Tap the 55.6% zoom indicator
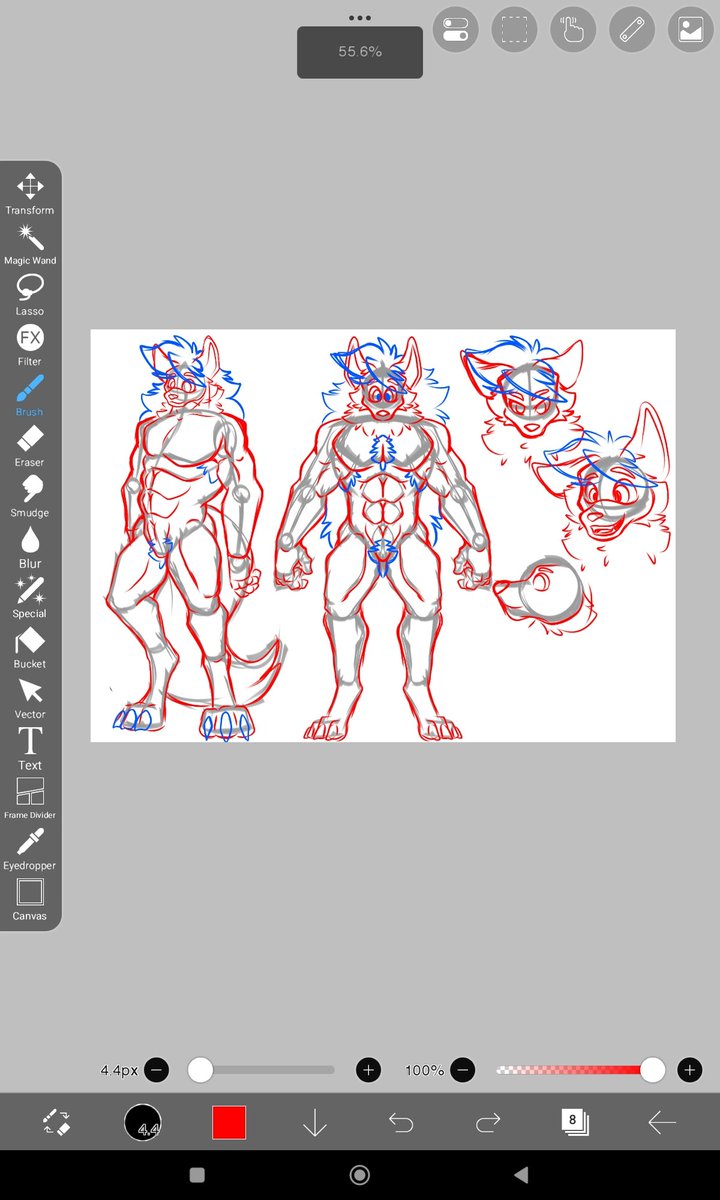The width and height of the screenshot is (720, 1200). click(360, 52)
